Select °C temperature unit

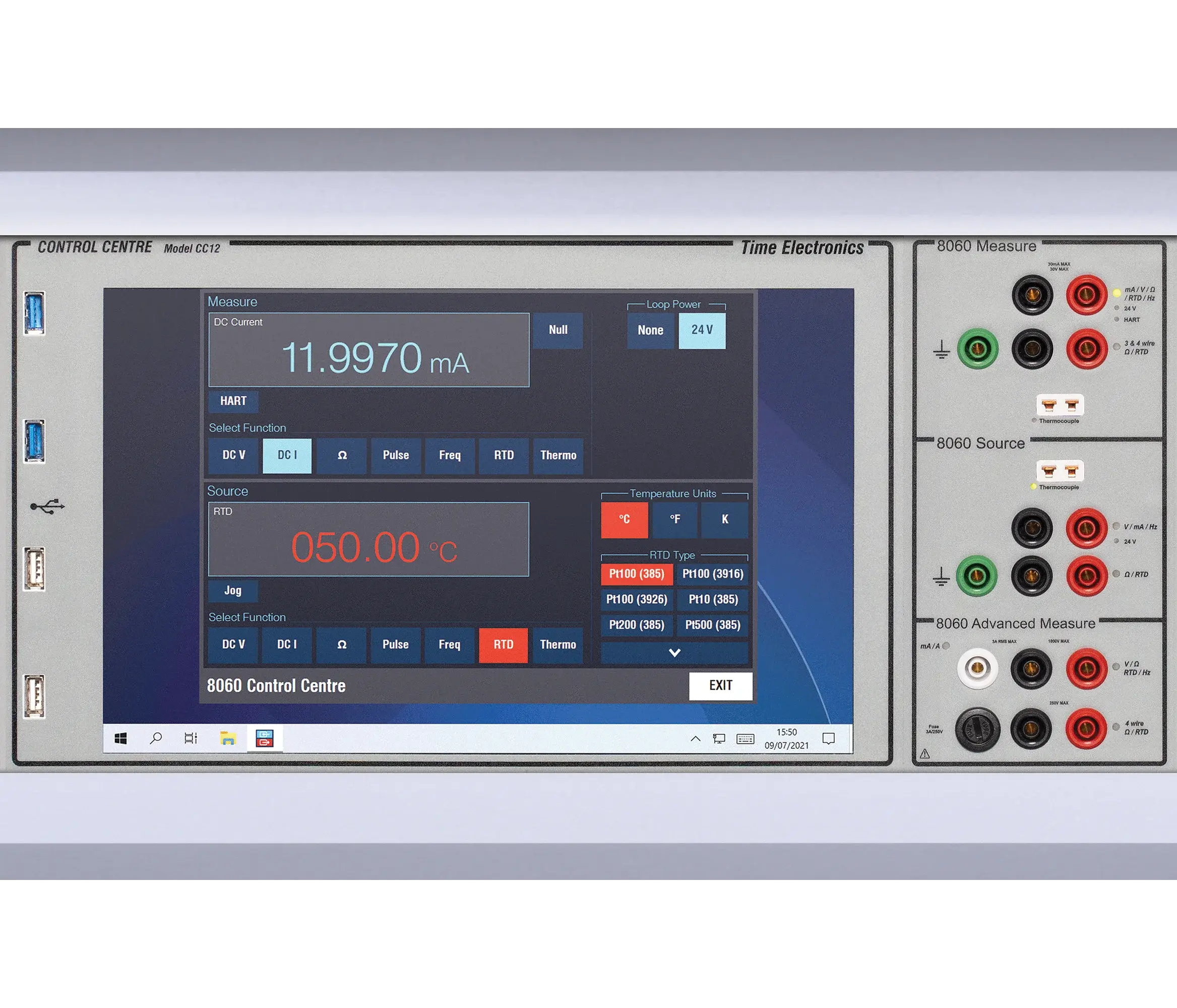(624, 520)
